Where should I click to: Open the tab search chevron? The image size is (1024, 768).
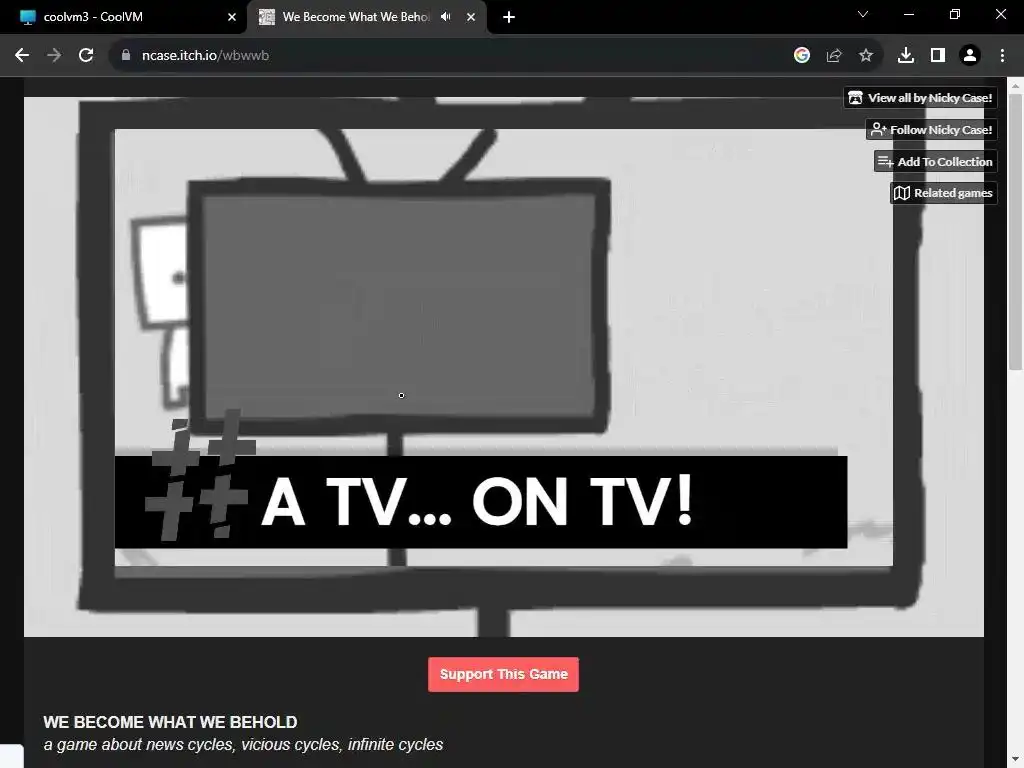(x=863, y=14)
